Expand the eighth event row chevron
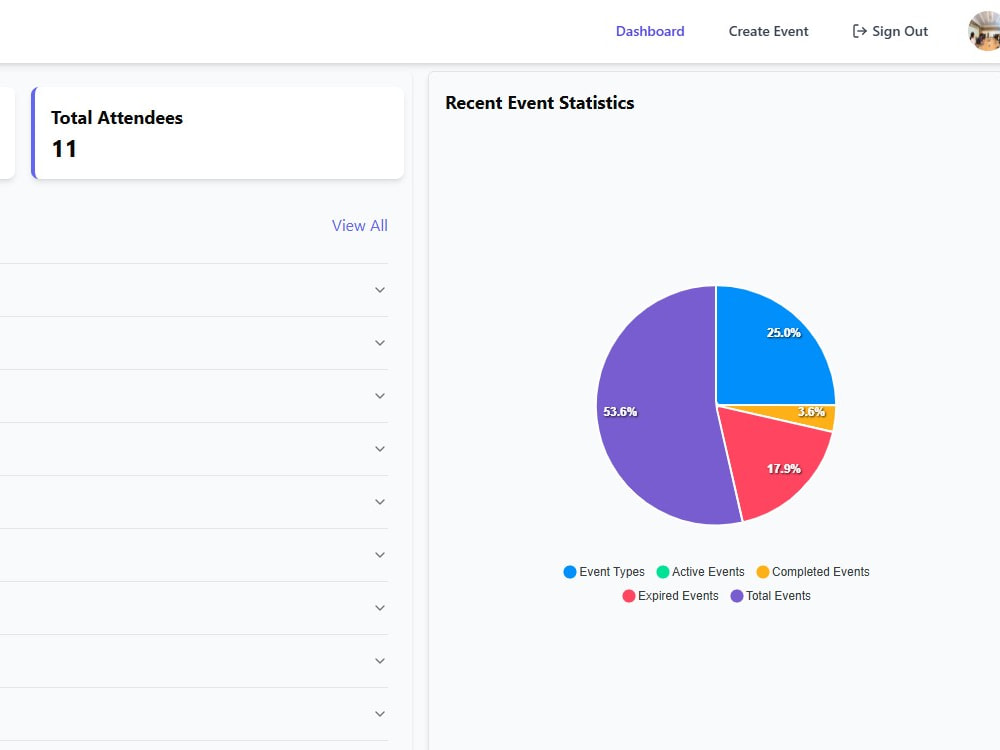This screenshot has height=750, width=1000. pyautogui.click(x=380, y=661)
